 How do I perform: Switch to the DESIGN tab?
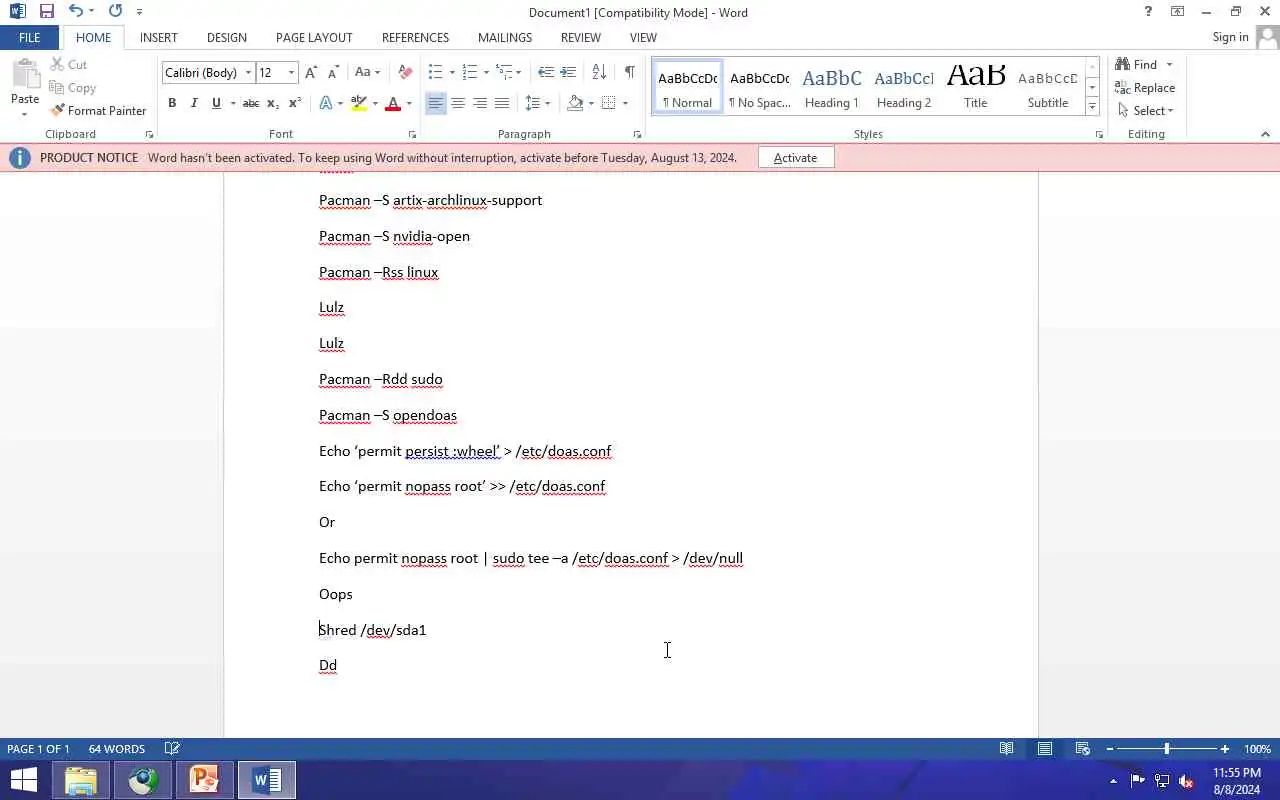pos(227,37)
